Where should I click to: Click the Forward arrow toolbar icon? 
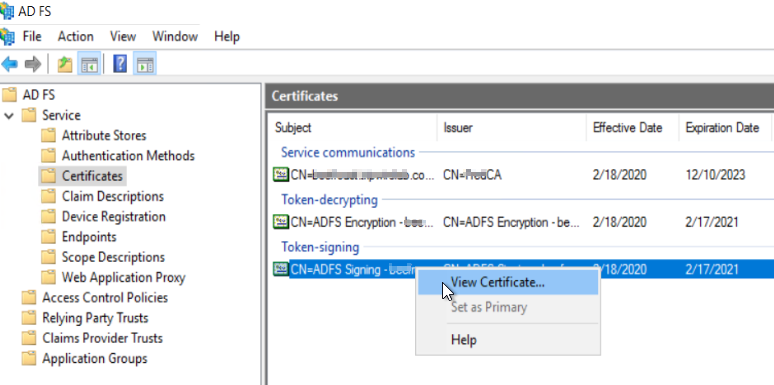coord(33,64)
